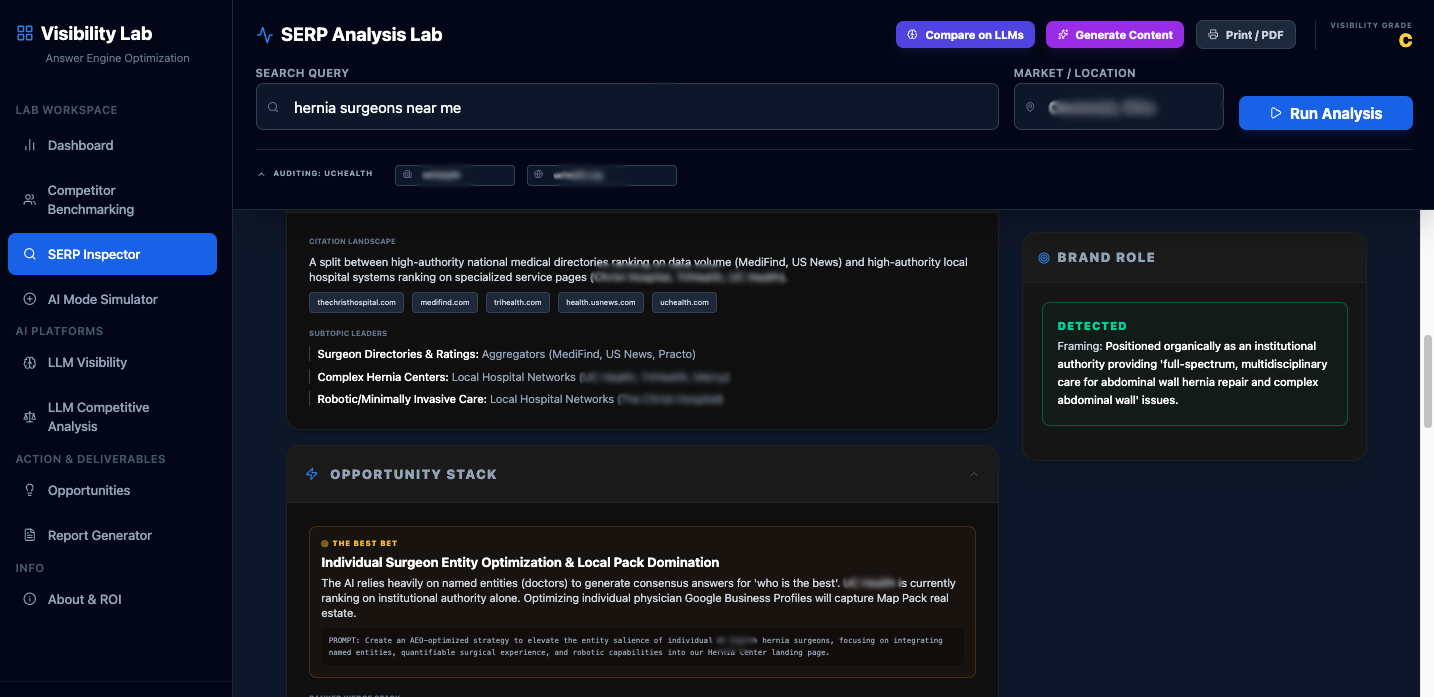Viewport: 1434px width, 697px height.
Task: Select SERP Inspector in the sidebar
Action: tap(112, 254)
